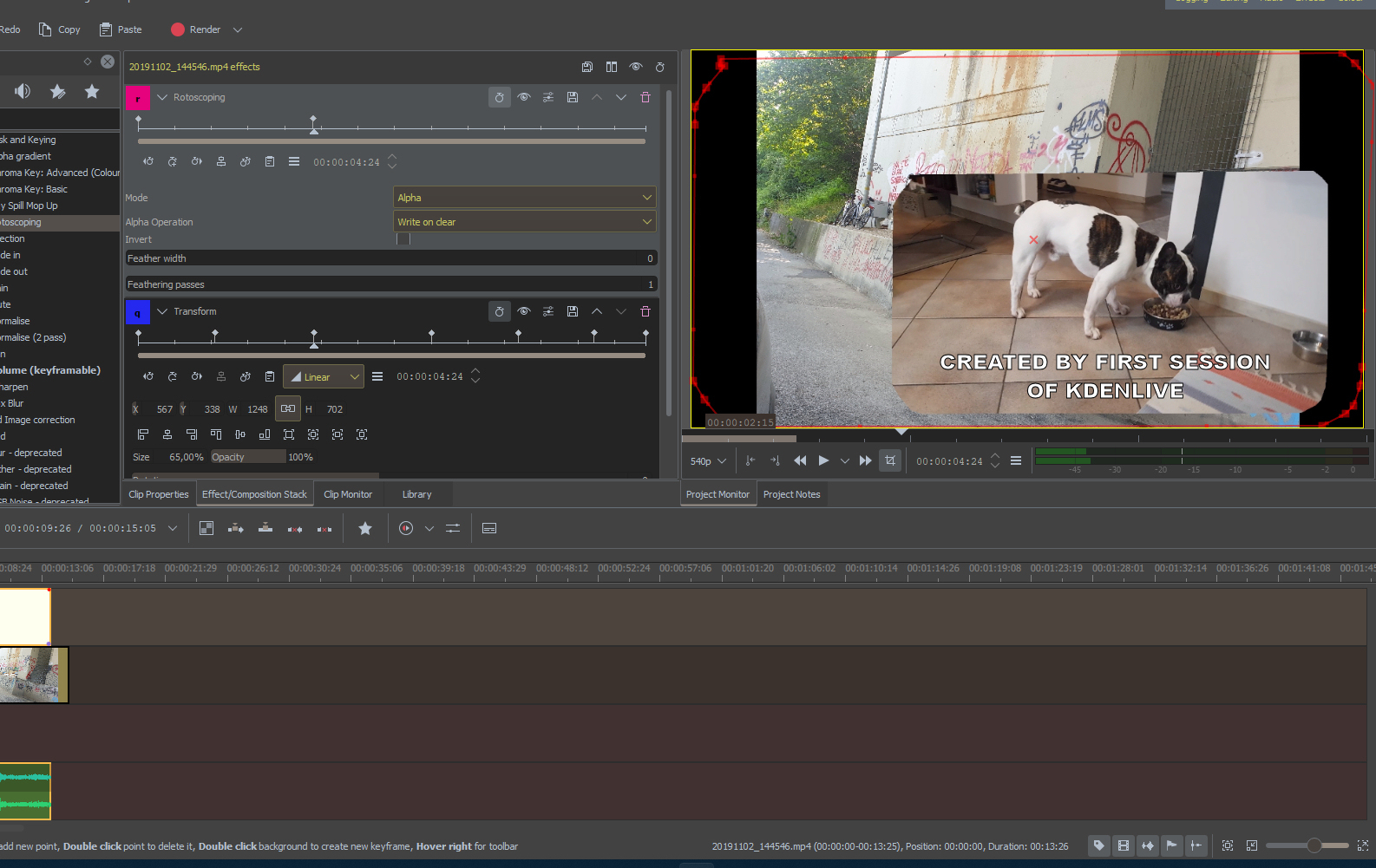Move the Rotoscoping effect down in the stack
The height and width of the screenshot is (868, 1376).
click(621, 97)
